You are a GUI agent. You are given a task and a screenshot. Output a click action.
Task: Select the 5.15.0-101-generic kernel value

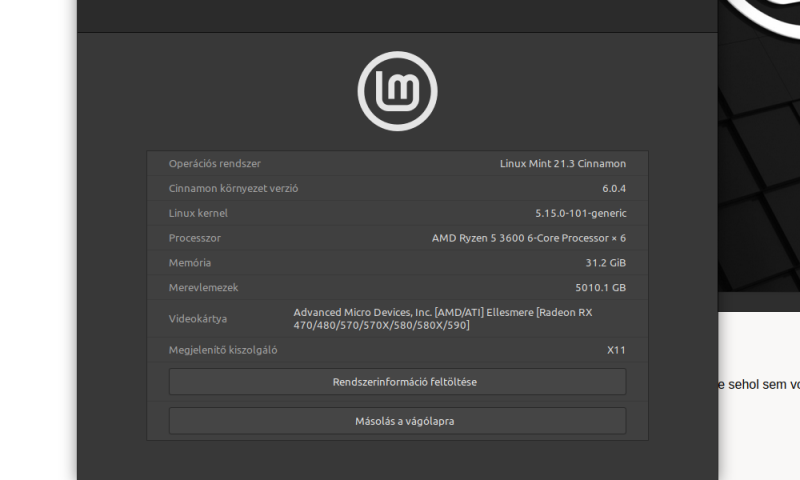[x=581, y=213]
